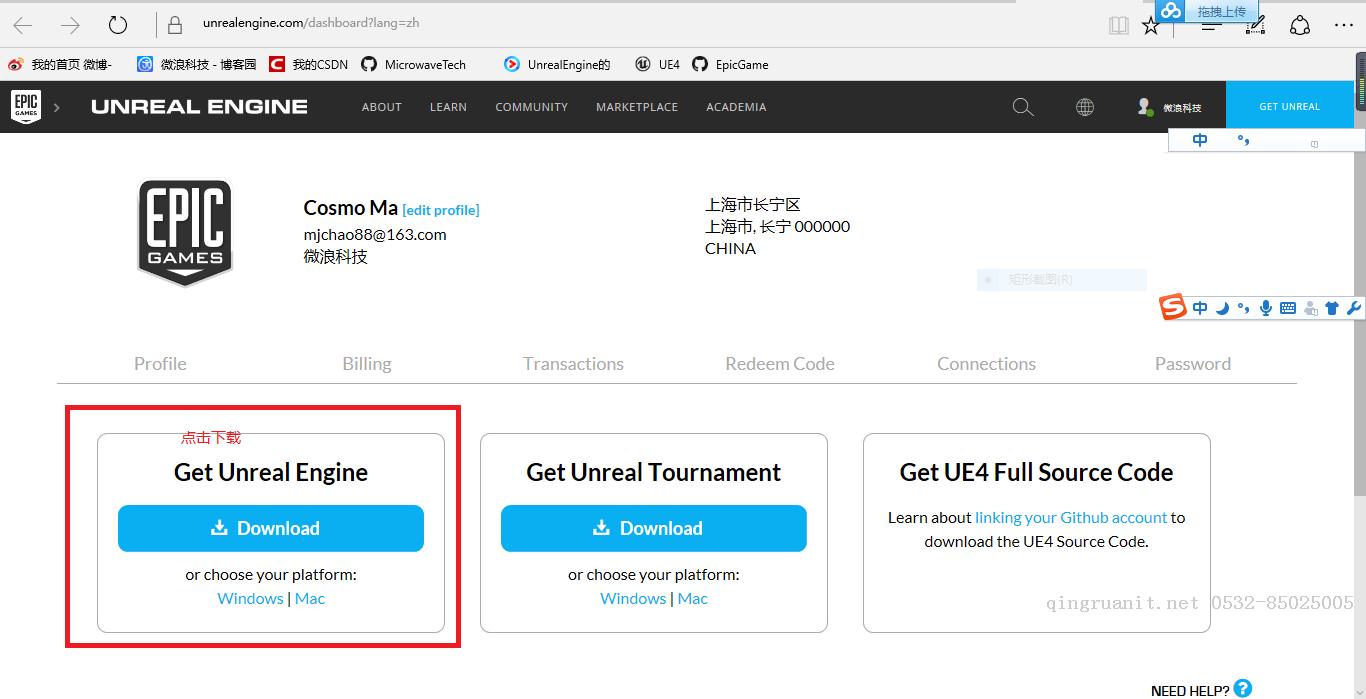Go back with the browser back arrow
This screenshot has width=1366, height=699.
click(22, 25)
